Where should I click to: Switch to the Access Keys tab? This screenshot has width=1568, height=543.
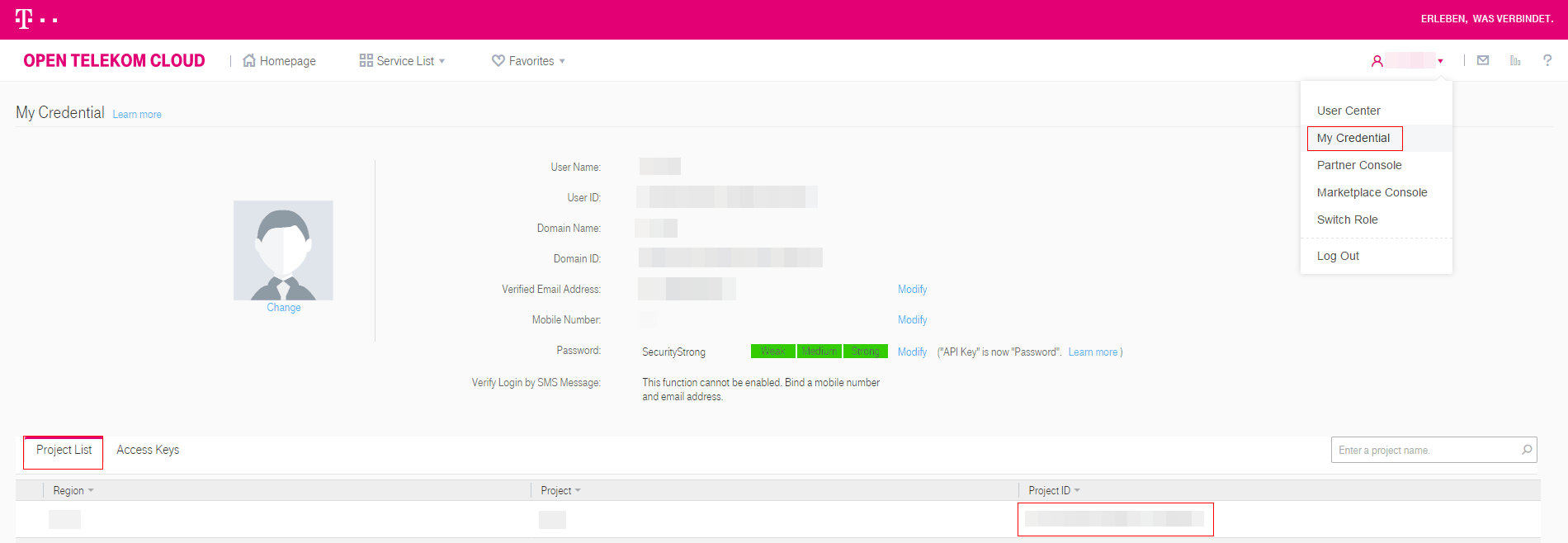point(148,450)
